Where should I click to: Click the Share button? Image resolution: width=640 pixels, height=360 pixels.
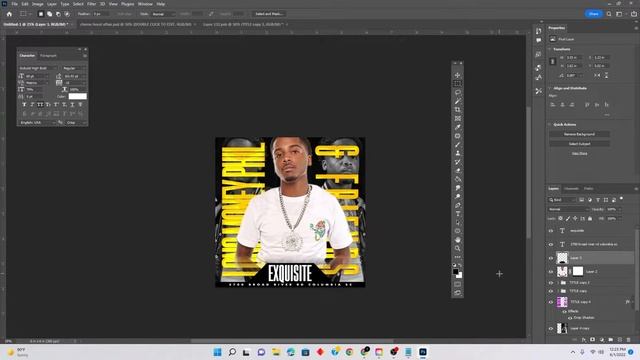click(593, 14)
